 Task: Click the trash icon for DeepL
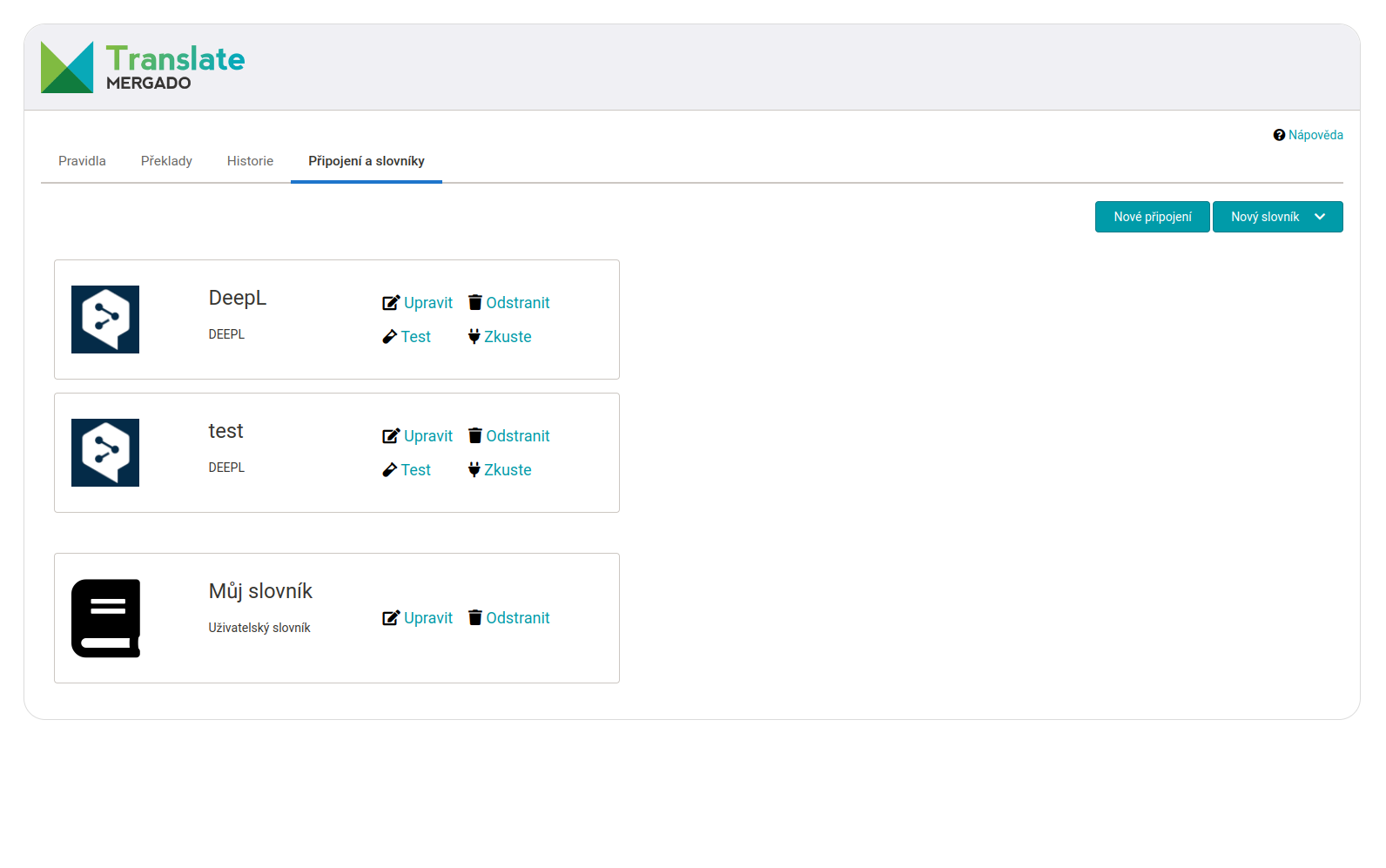pyautogui.click(x=475, y=302)
